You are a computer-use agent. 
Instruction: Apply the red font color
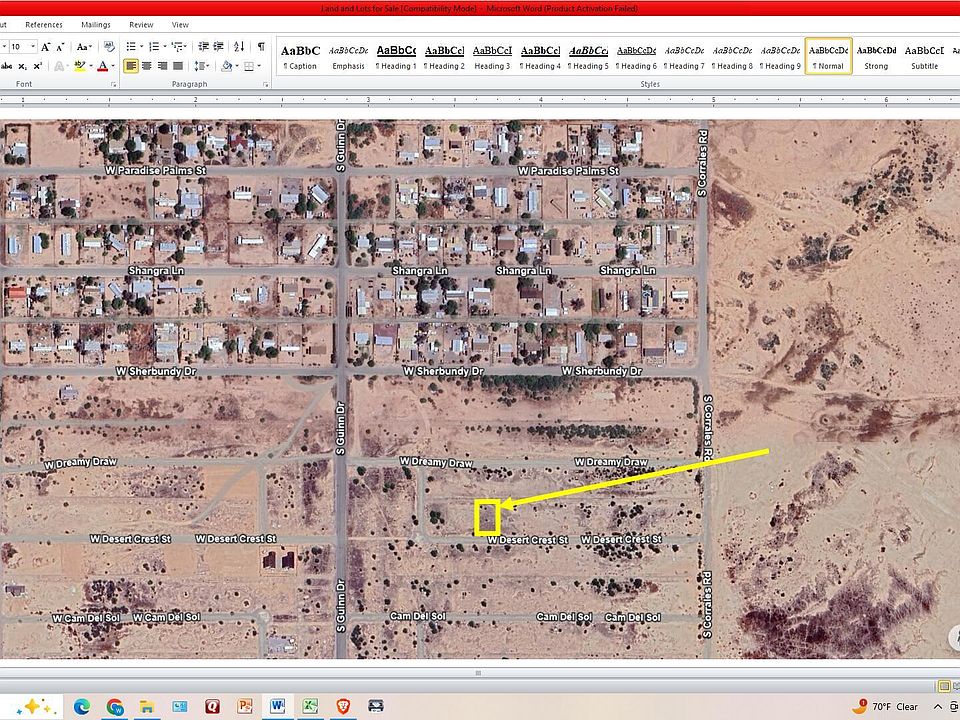(x=102, y=66)
